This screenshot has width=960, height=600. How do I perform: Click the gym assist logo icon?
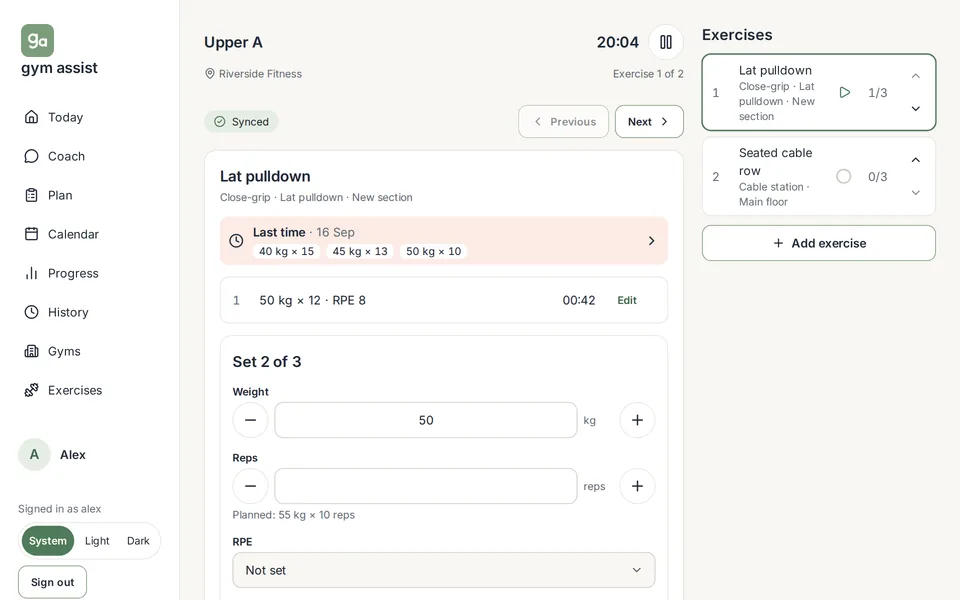(37, 40)
